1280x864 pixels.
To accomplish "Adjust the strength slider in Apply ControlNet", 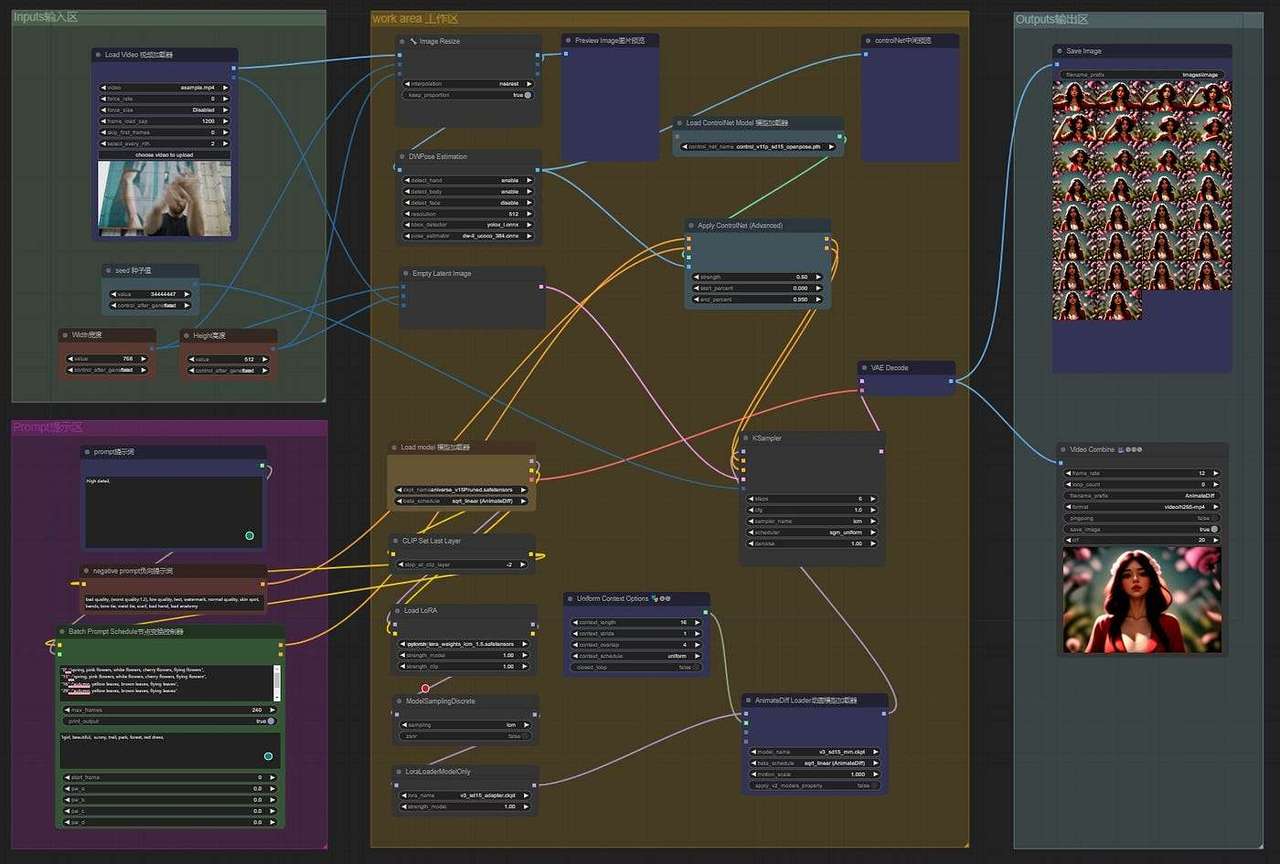I will [759, 277].
